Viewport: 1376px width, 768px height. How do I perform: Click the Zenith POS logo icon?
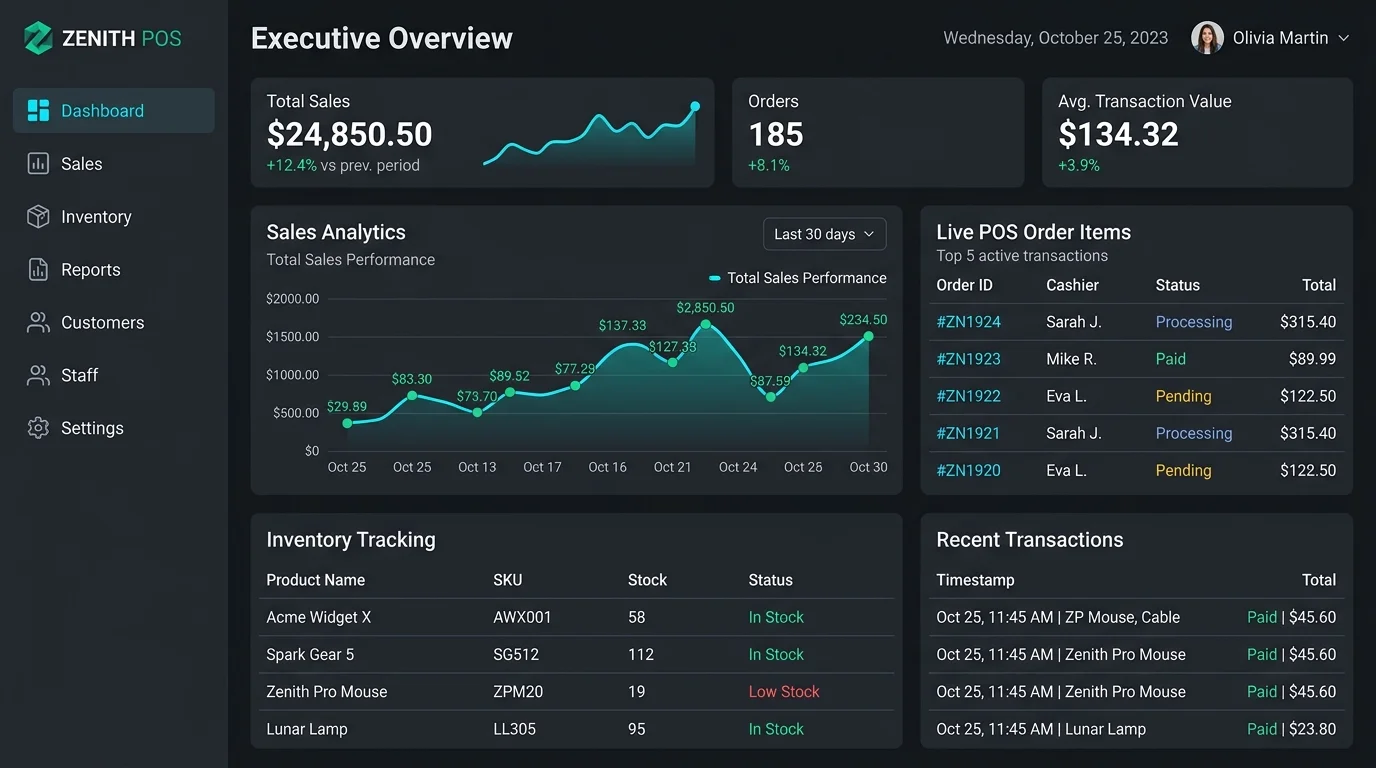(x=38, y=38)
